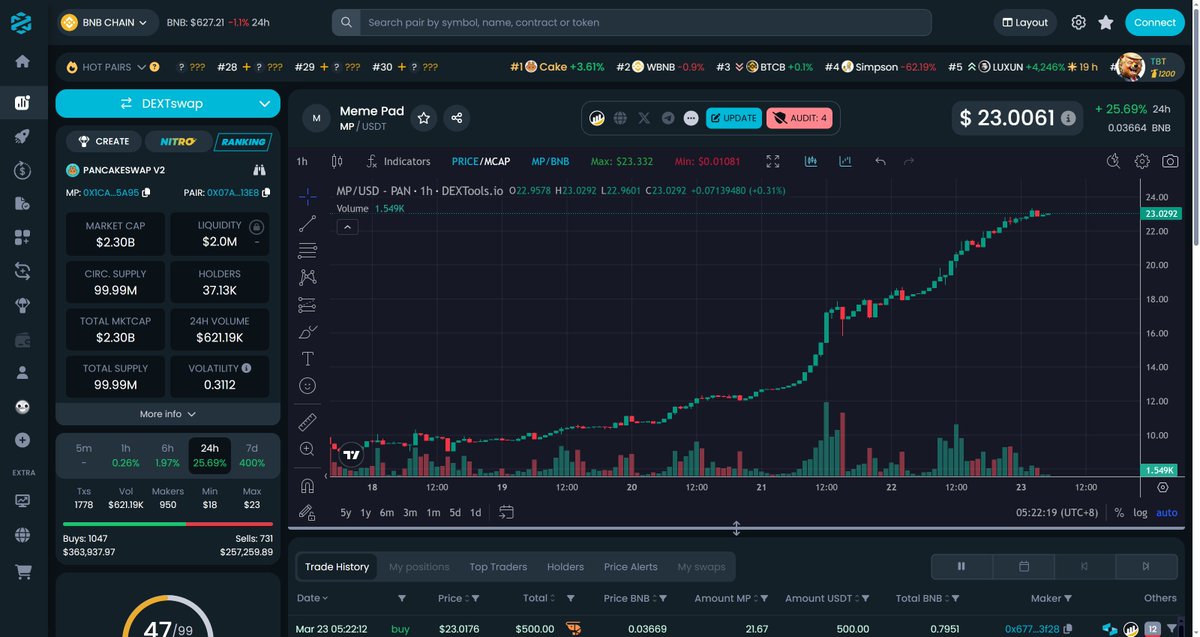Expand the DEXTswap panel

[x=168, y=103]
